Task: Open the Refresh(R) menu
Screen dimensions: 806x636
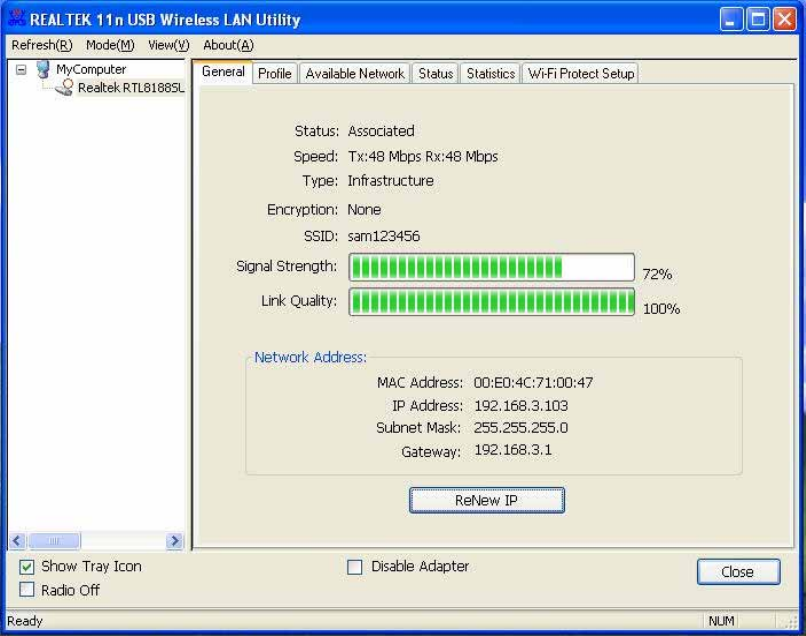Action: (x=42, y=45)
